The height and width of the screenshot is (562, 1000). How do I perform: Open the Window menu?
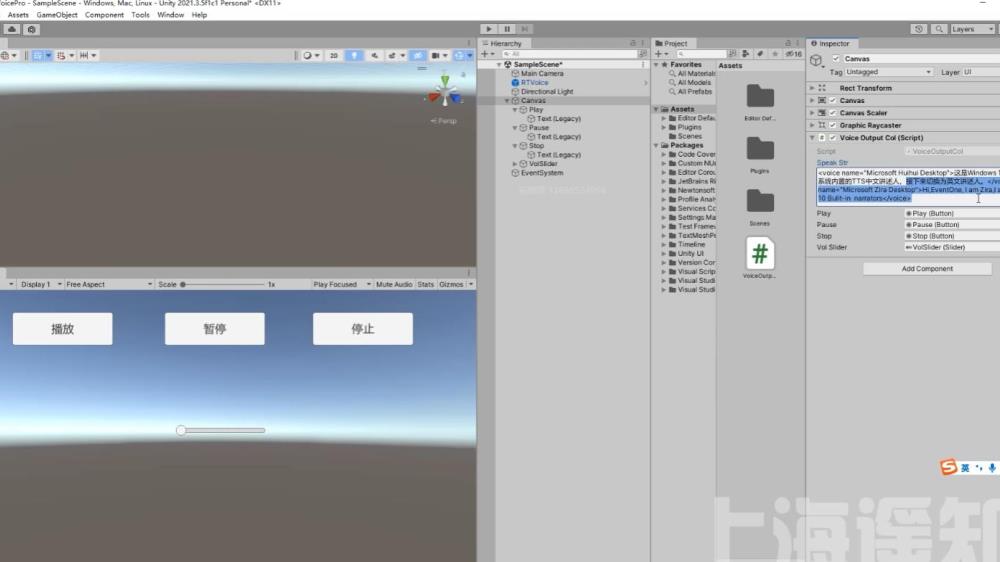pos(170,15)
